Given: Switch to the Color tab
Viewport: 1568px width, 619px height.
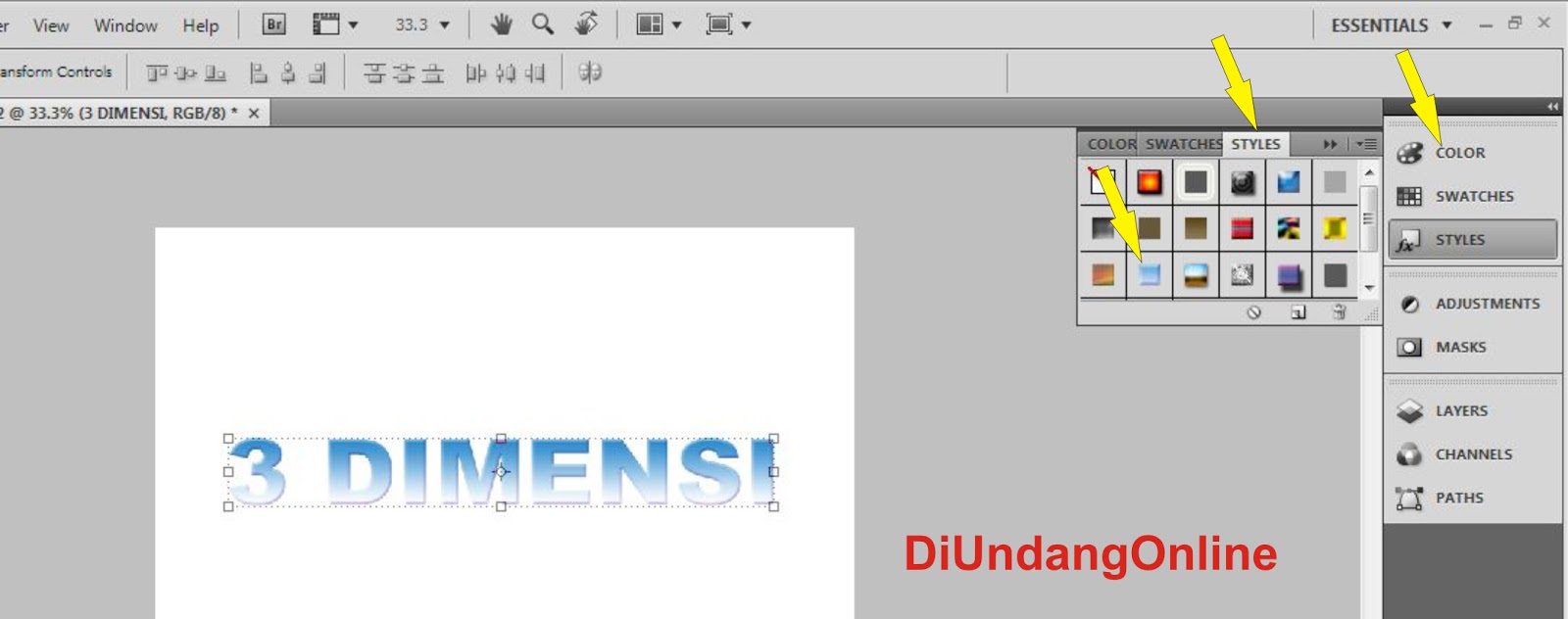Looking at the screenshot, I should [x=1110, y=144].
